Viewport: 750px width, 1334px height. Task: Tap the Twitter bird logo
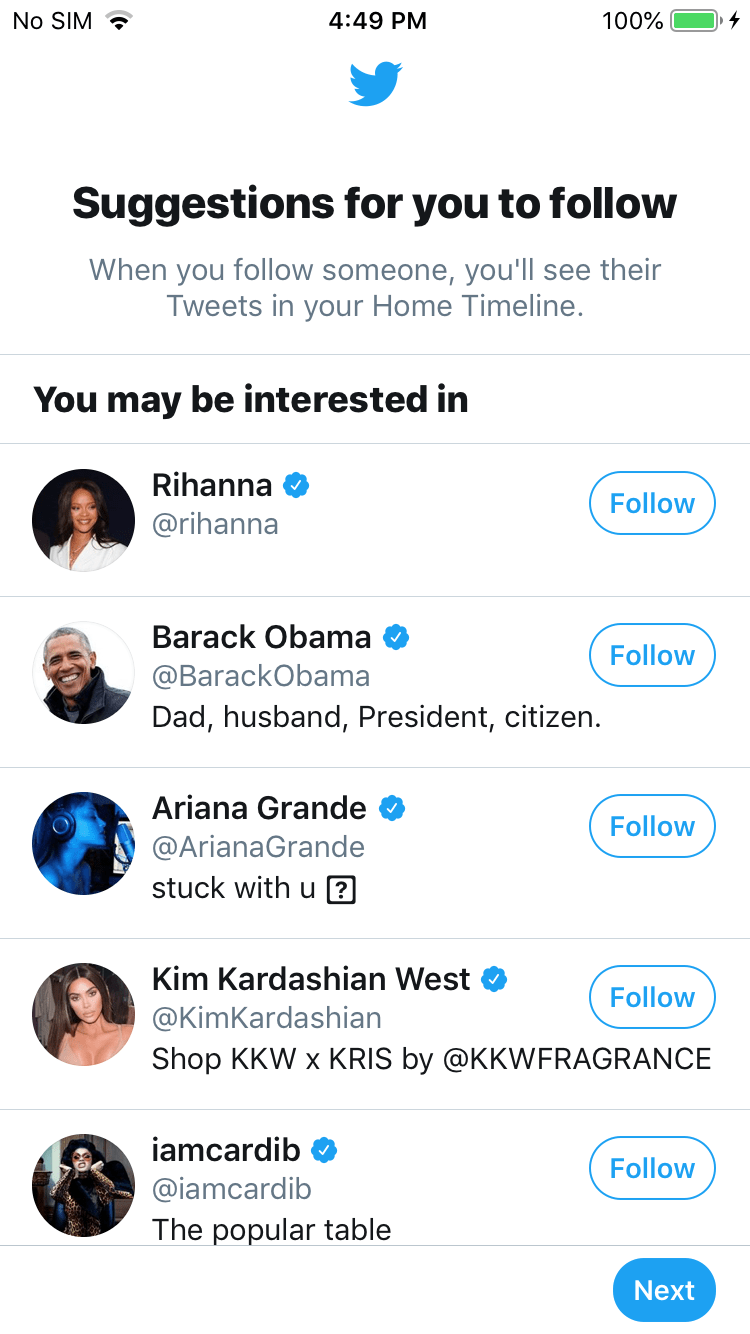(x=375, y=84)
